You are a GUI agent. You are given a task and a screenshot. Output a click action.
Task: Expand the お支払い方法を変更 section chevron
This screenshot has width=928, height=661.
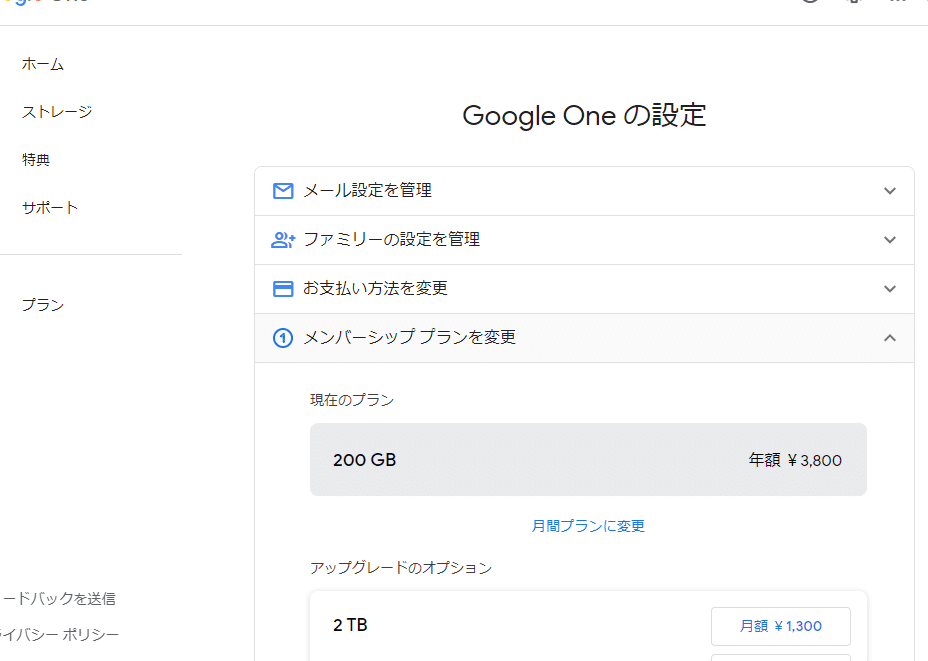889,288
